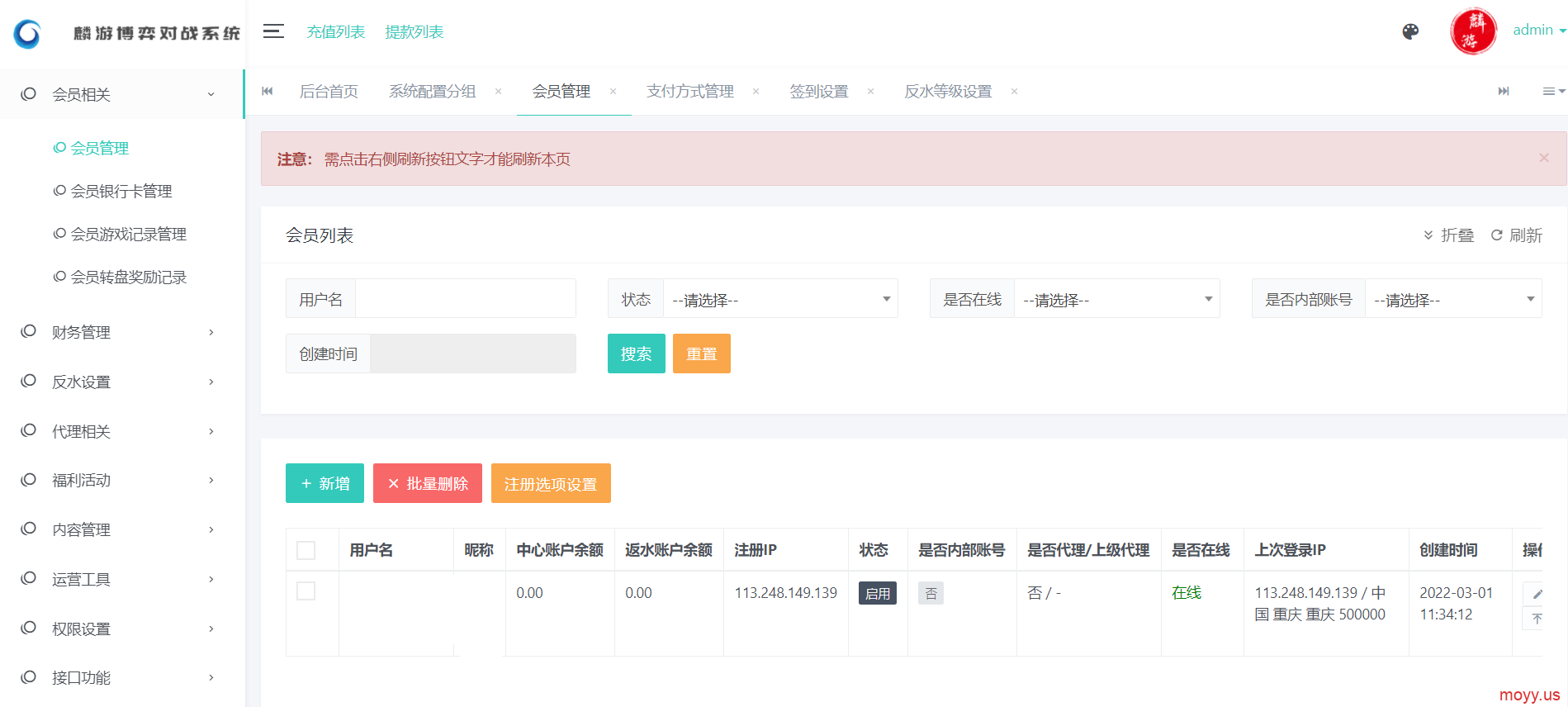
Task: Open the 状态 select dropdown
Action: 780,298
